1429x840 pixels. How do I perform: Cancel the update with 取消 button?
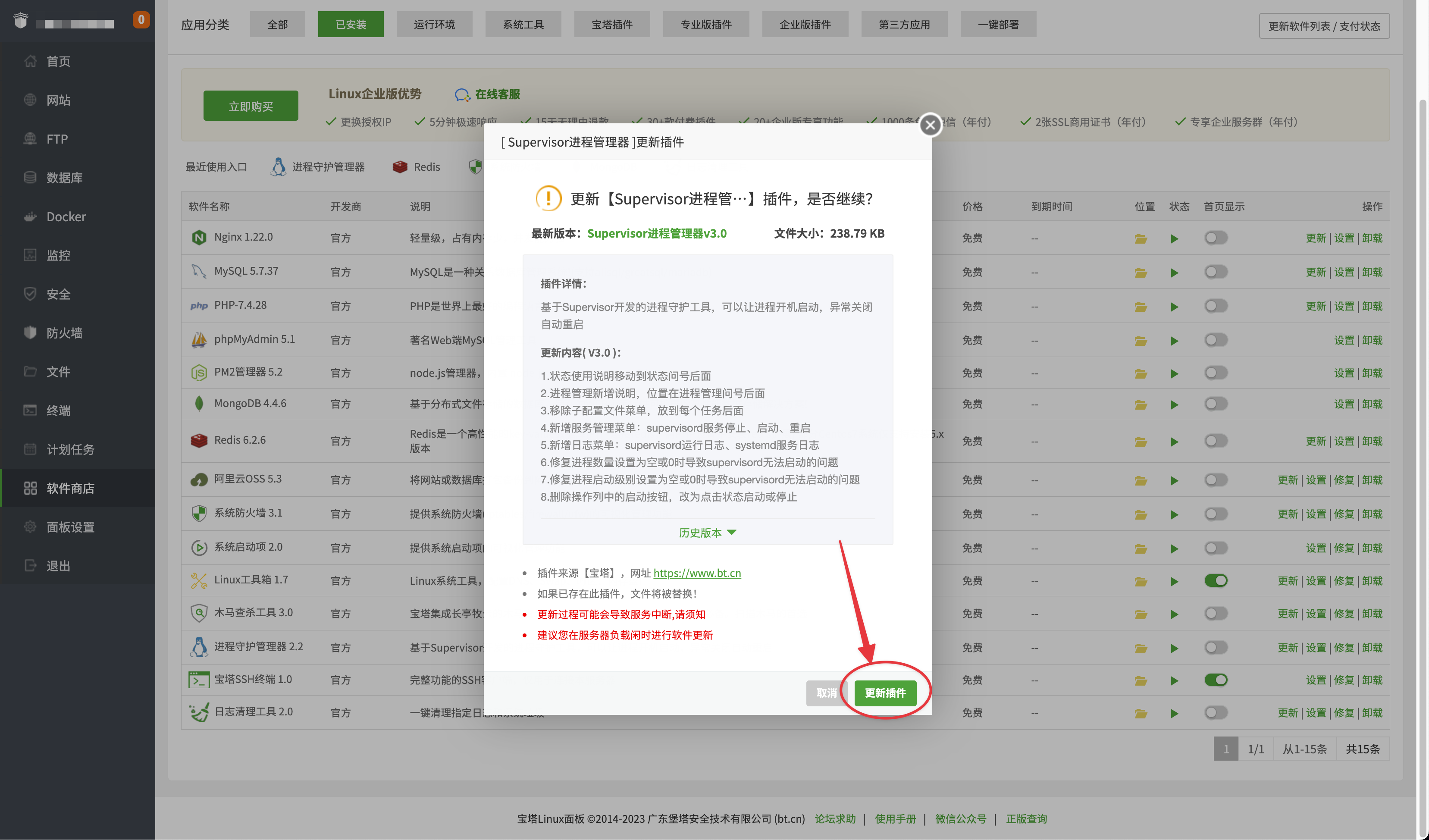pos(826,693)
